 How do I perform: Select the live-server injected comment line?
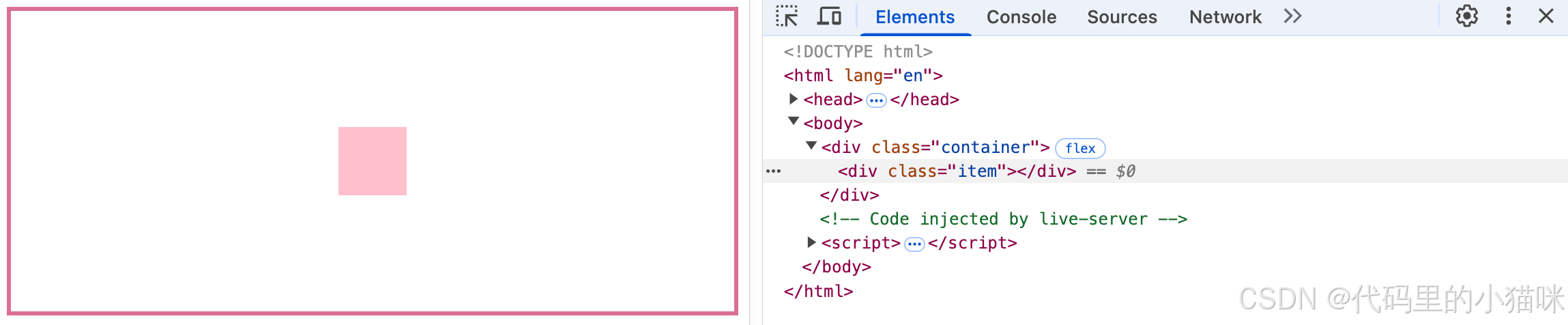click(x=1003, y=219)
